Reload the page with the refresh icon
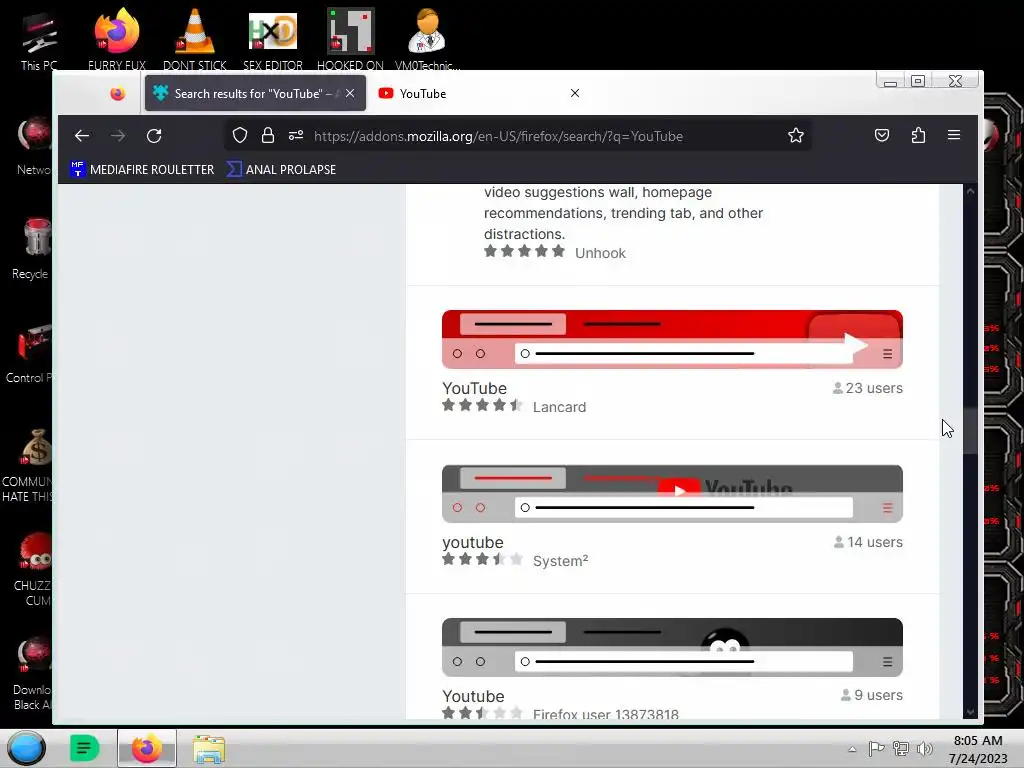The image size is (1024, 768). tap(154, 136)
